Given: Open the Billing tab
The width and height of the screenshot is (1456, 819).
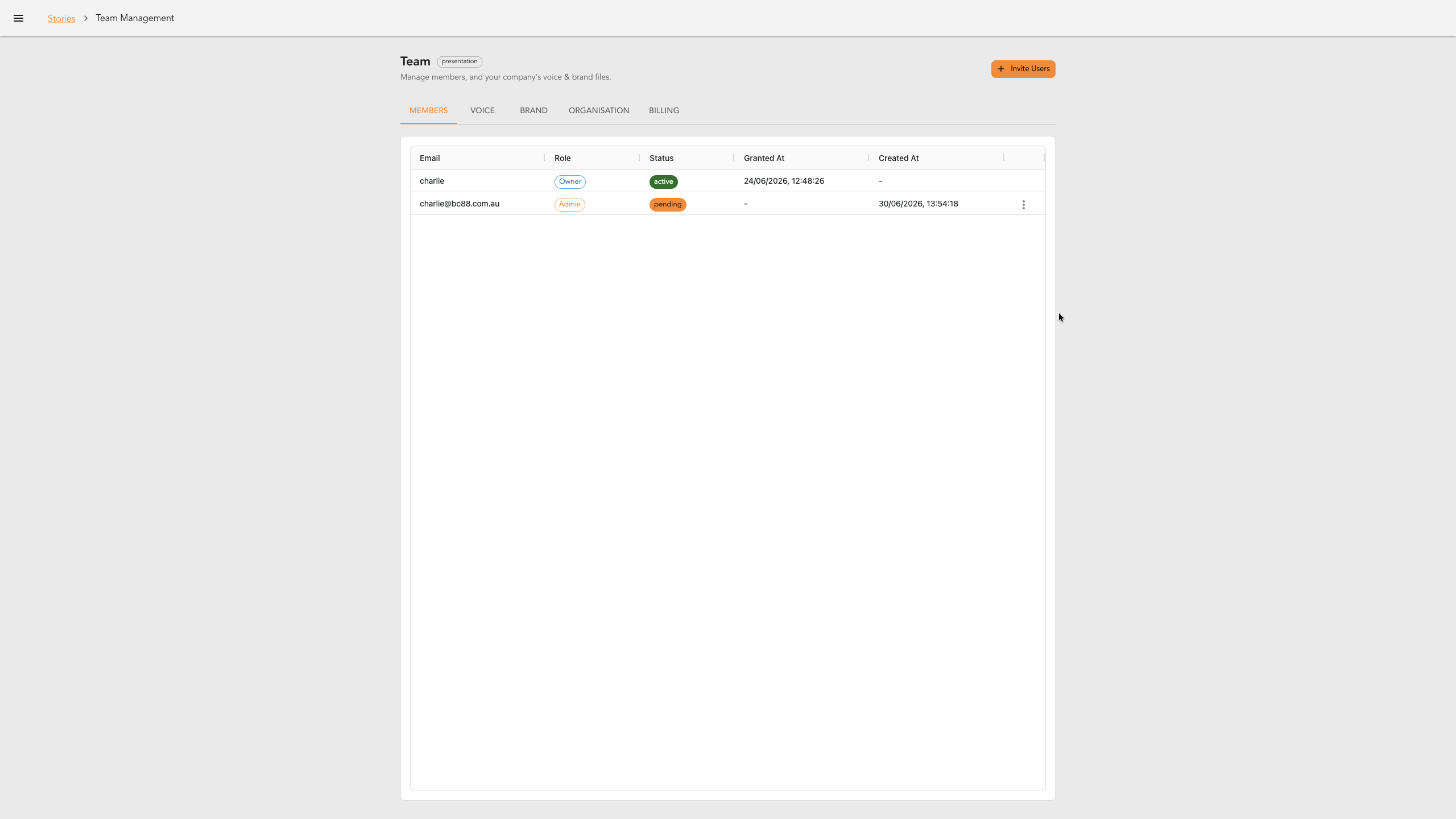Looking at the screenshot, I should point(664,110).
